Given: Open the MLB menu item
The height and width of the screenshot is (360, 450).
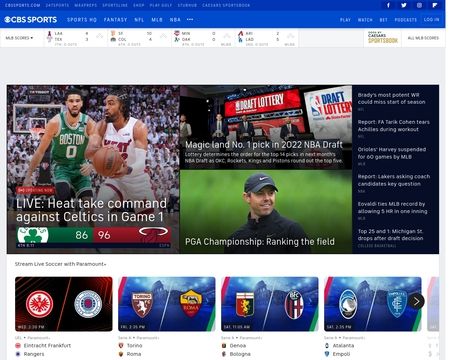Looking at the screenshot, I should [157, 20].
